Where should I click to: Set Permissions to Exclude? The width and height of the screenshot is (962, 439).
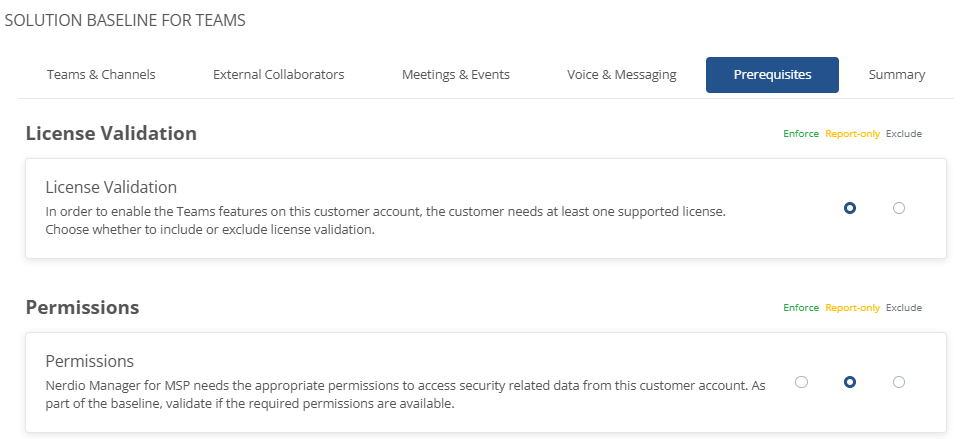(899, 382)
